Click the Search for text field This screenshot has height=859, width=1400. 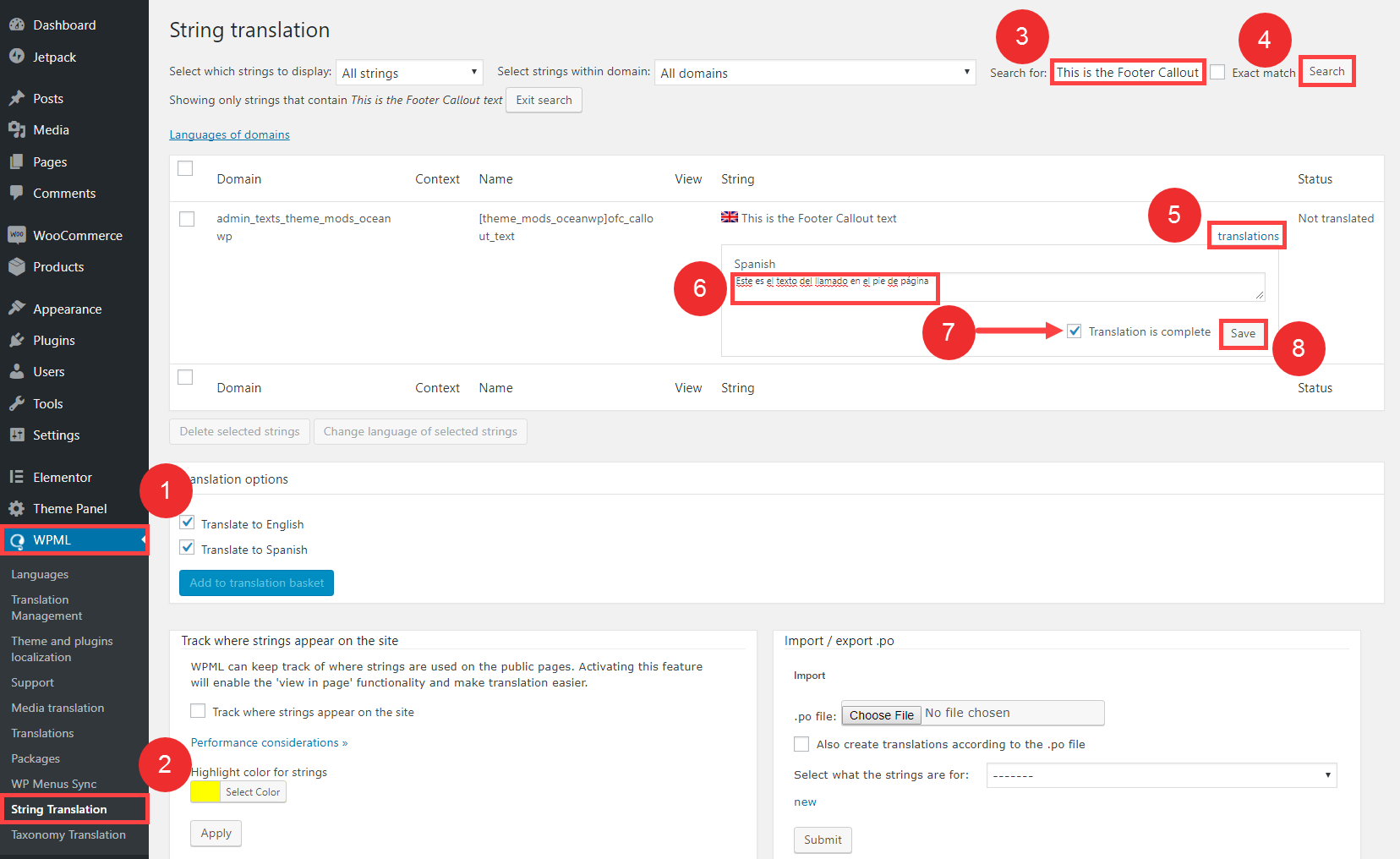pyautogui.click(x=1128, y=72)
